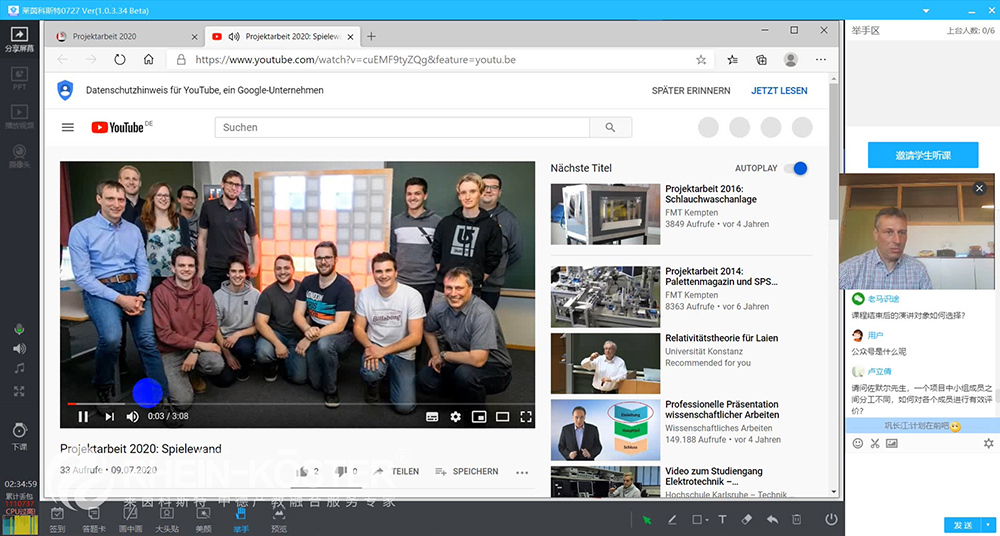Select the T text annotation tool
1000x536 pixels.
(723, 519)
